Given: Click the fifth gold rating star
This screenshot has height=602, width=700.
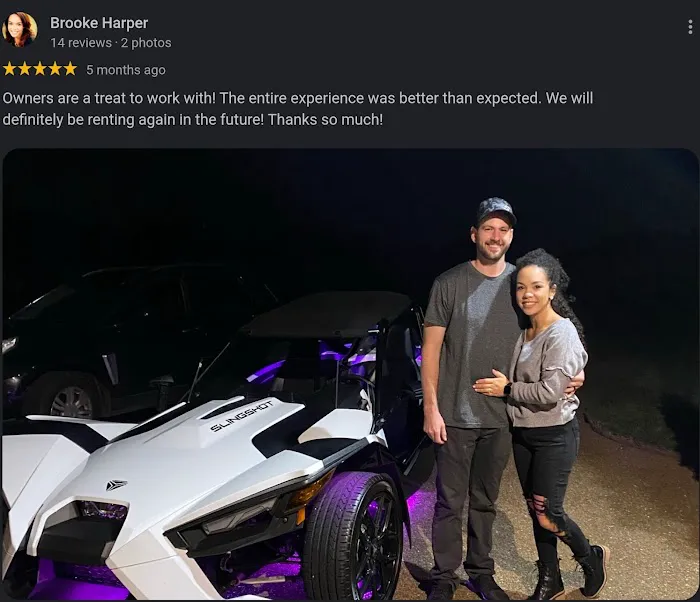Looking at the screenshot, I should pos(70,69).
